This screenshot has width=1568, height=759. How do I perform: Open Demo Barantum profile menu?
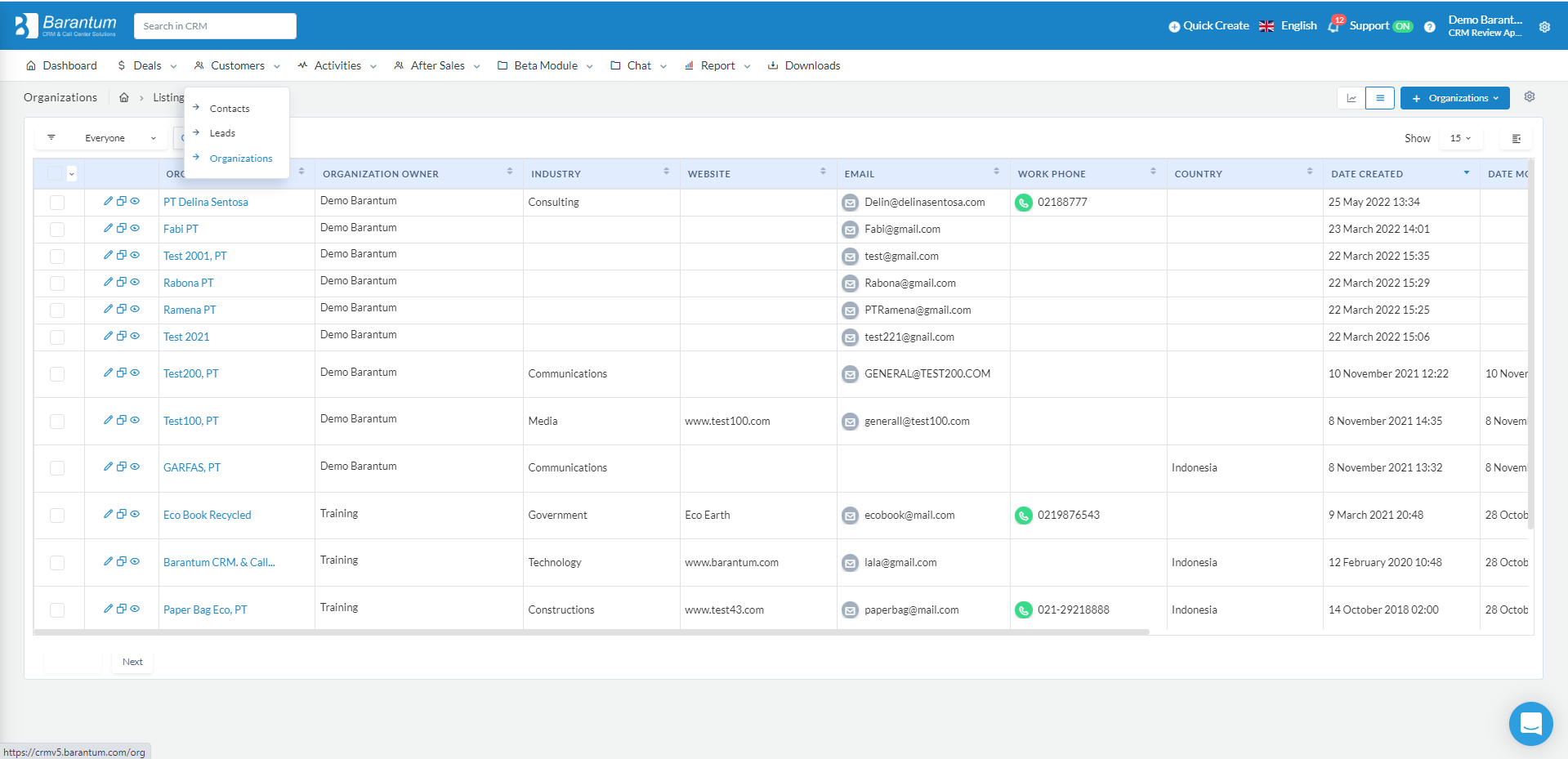pyautogui.click(x=1485, y=26)
